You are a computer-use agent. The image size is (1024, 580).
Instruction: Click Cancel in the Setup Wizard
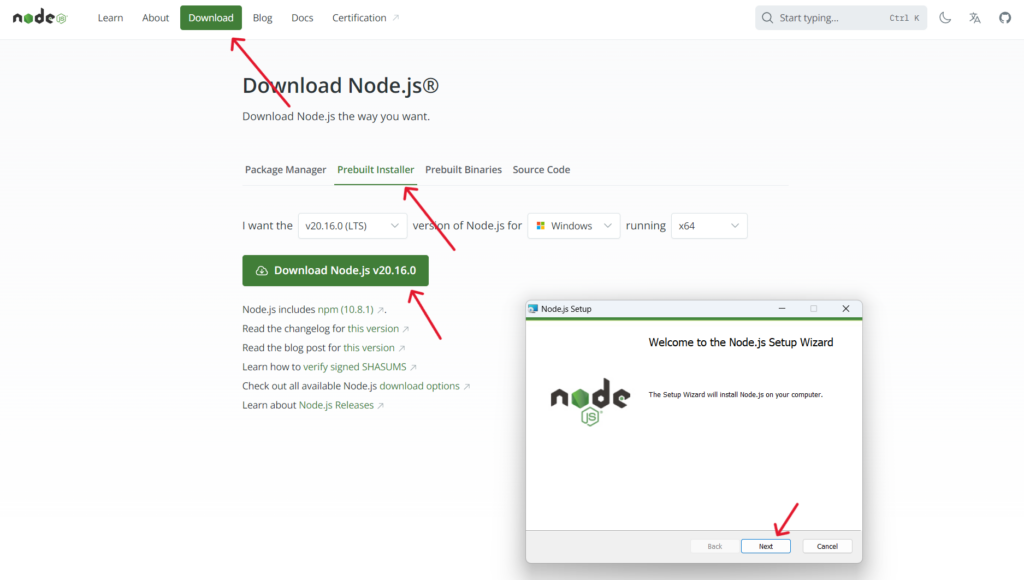click(x=827, y=546)
